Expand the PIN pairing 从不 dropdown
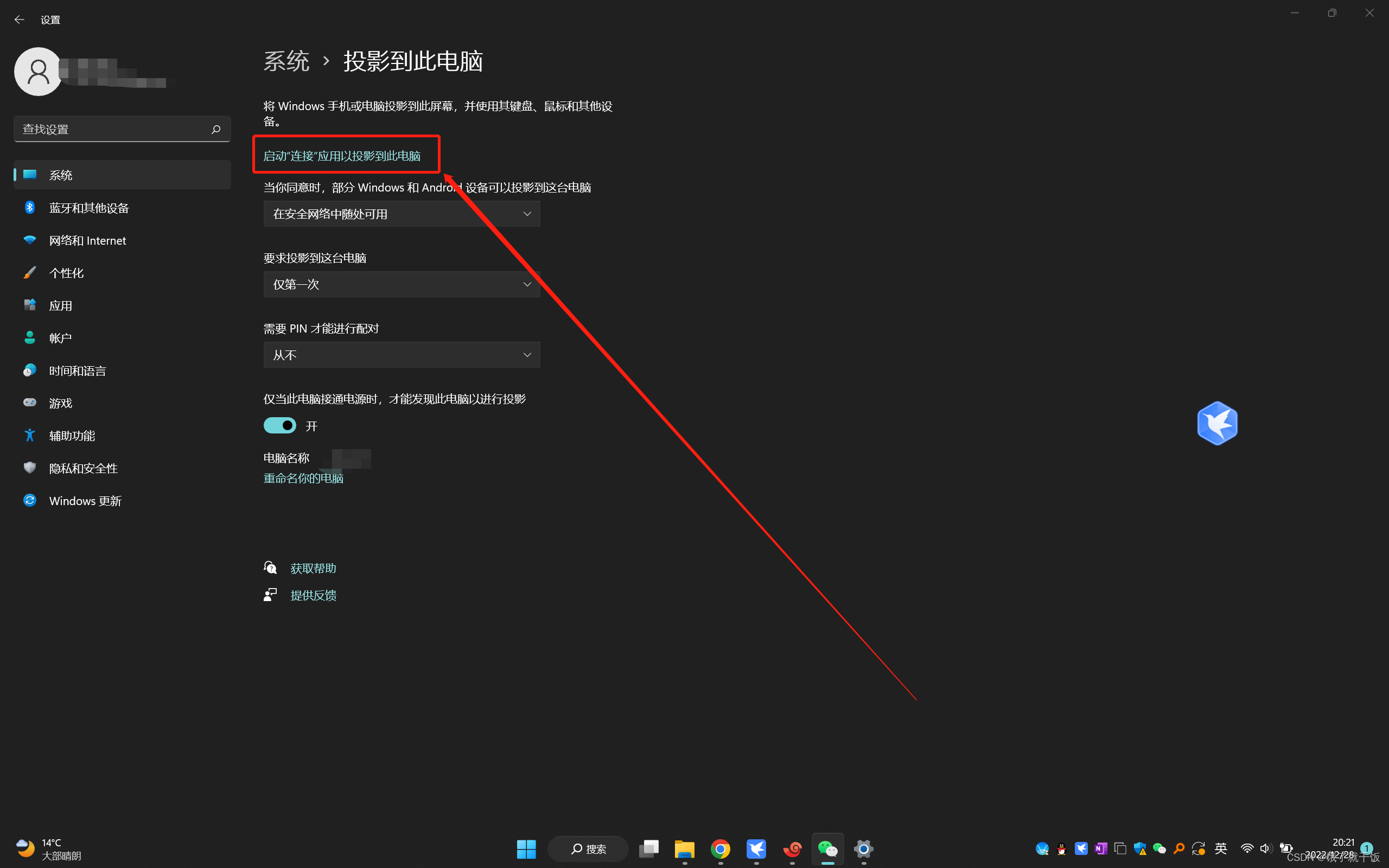The image size is (1389, 868). point(402,355)
